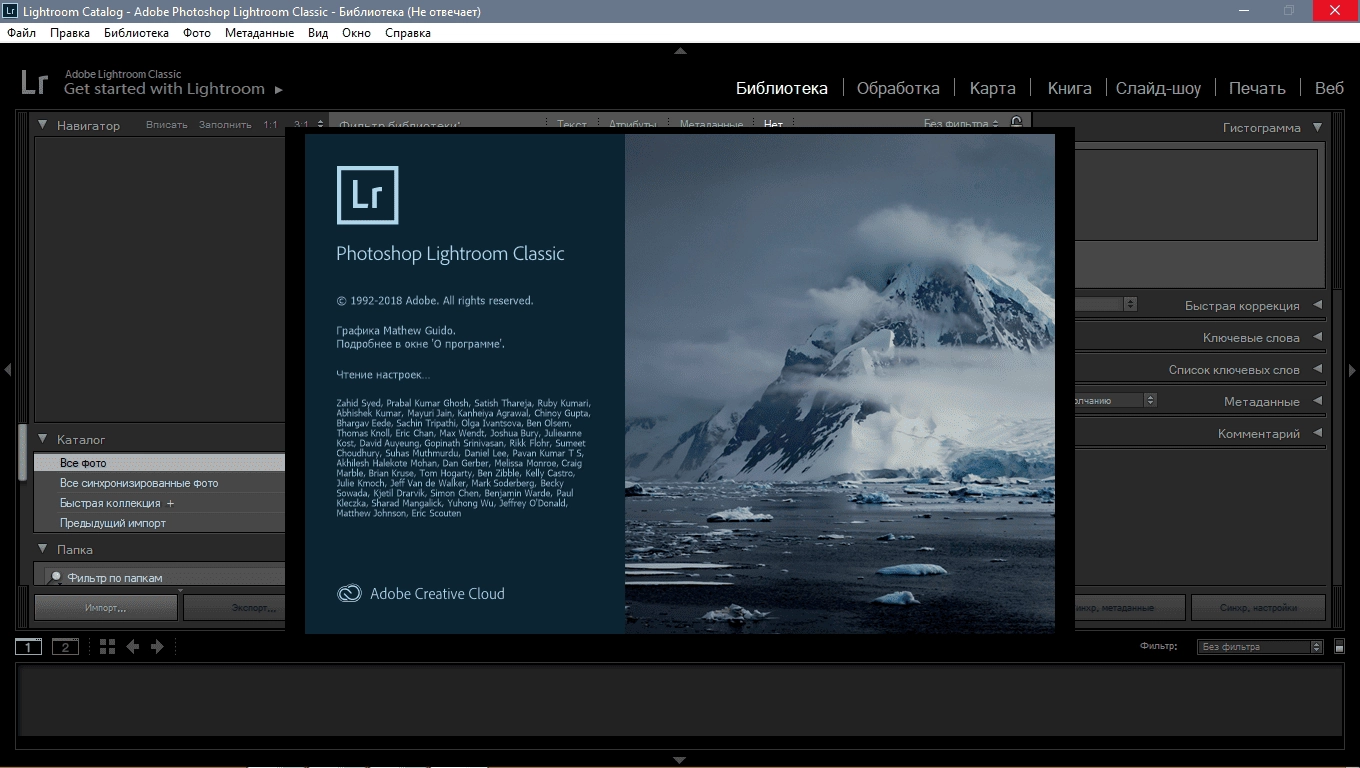The image size is (1360, 768).
Task: Hide the top panel with the top arrow
Action: pyautogui.click(x=680, y=50)
